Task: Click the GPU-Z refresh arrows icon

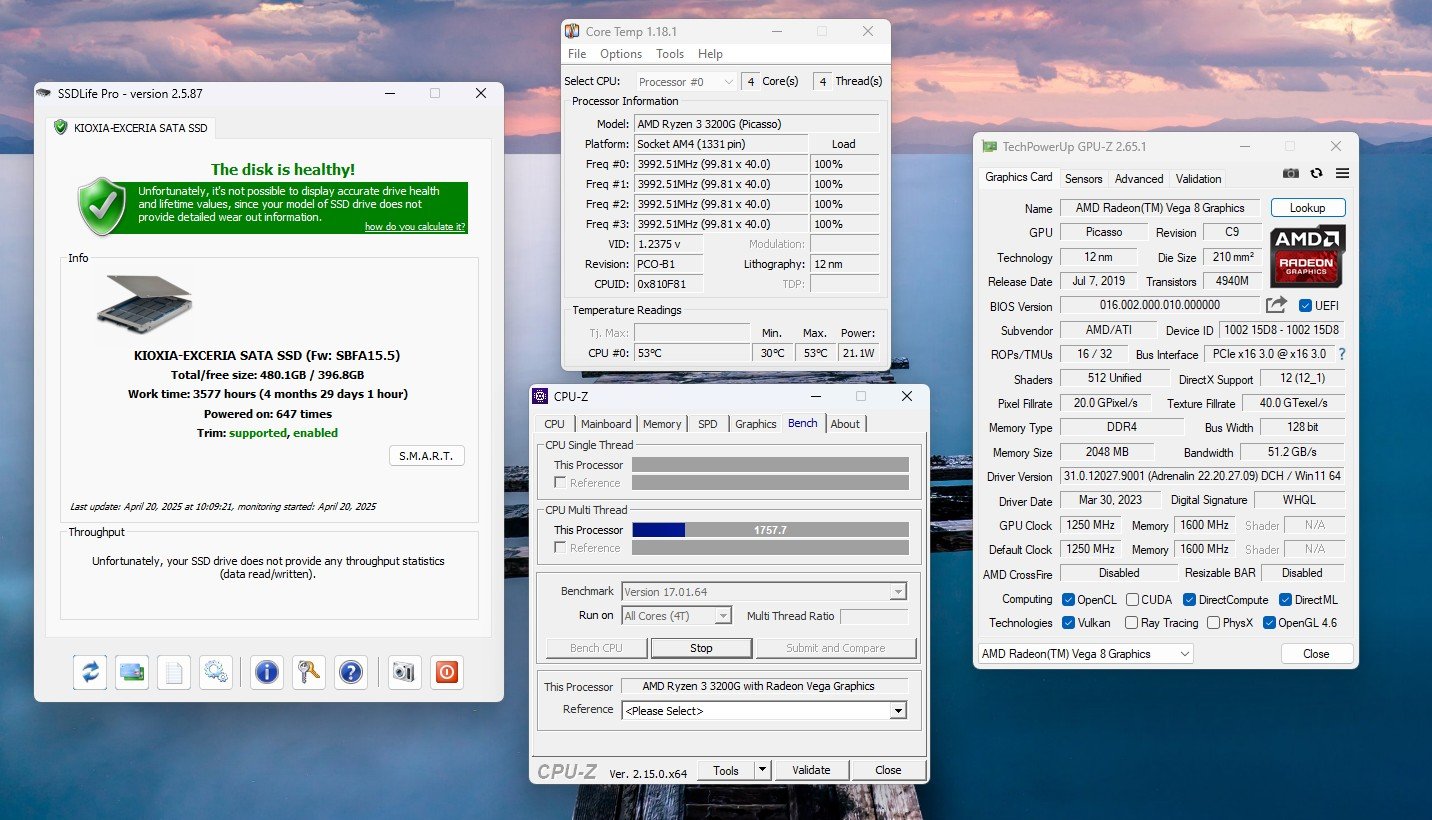Action: [1317, 174]
